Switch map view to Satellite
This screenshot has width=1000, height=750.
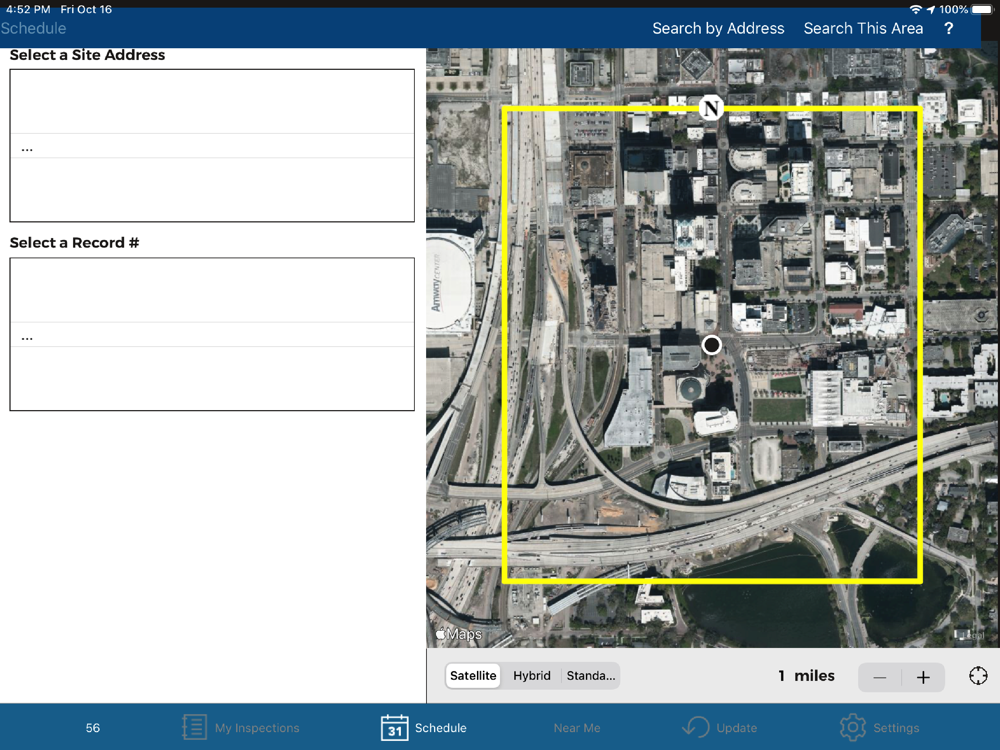(x=473, y=675)
